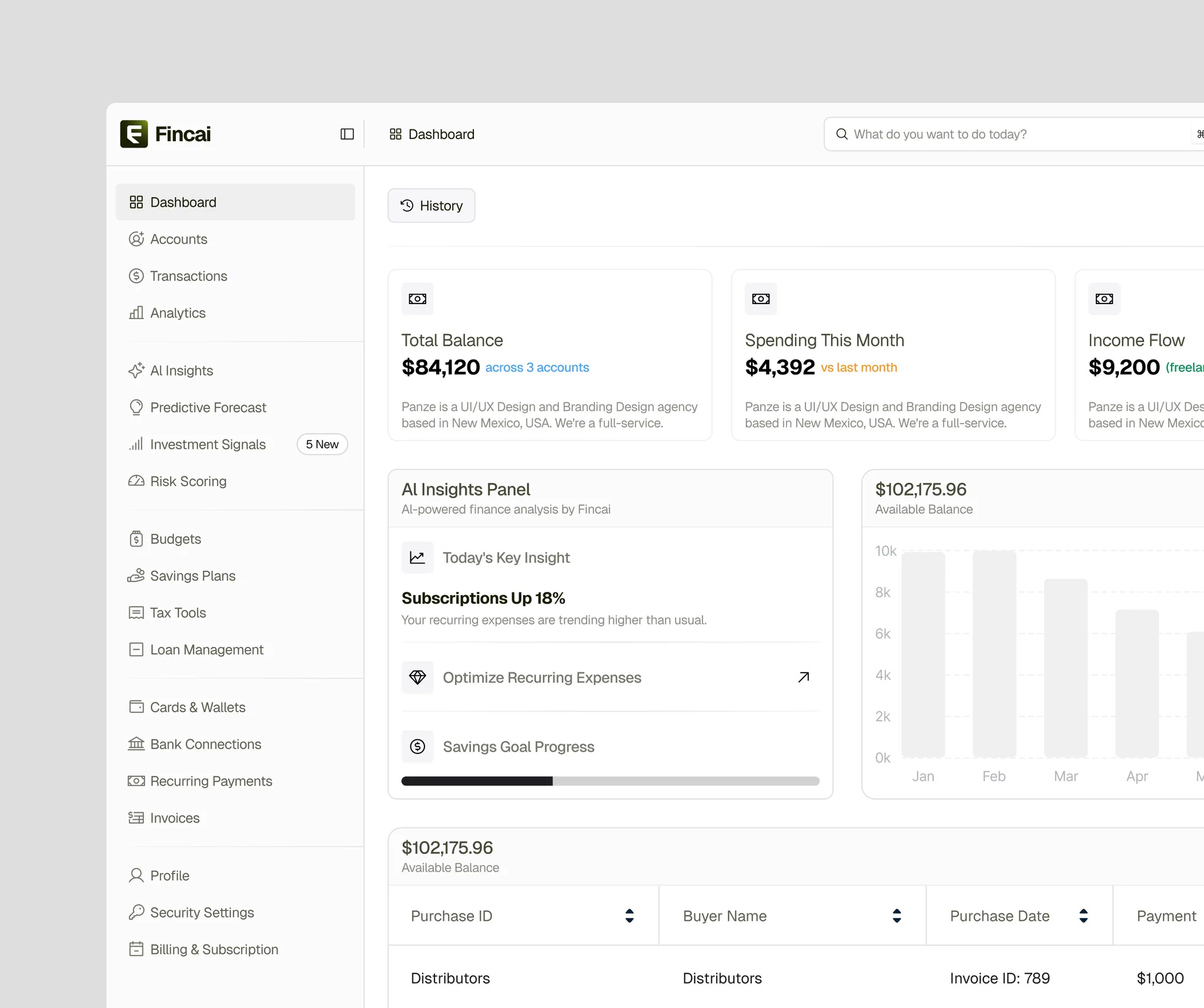Go to Transactions in the sidebar
Image resolution: width=1204 pixels, height=1008 pixels.
(235, 276)
